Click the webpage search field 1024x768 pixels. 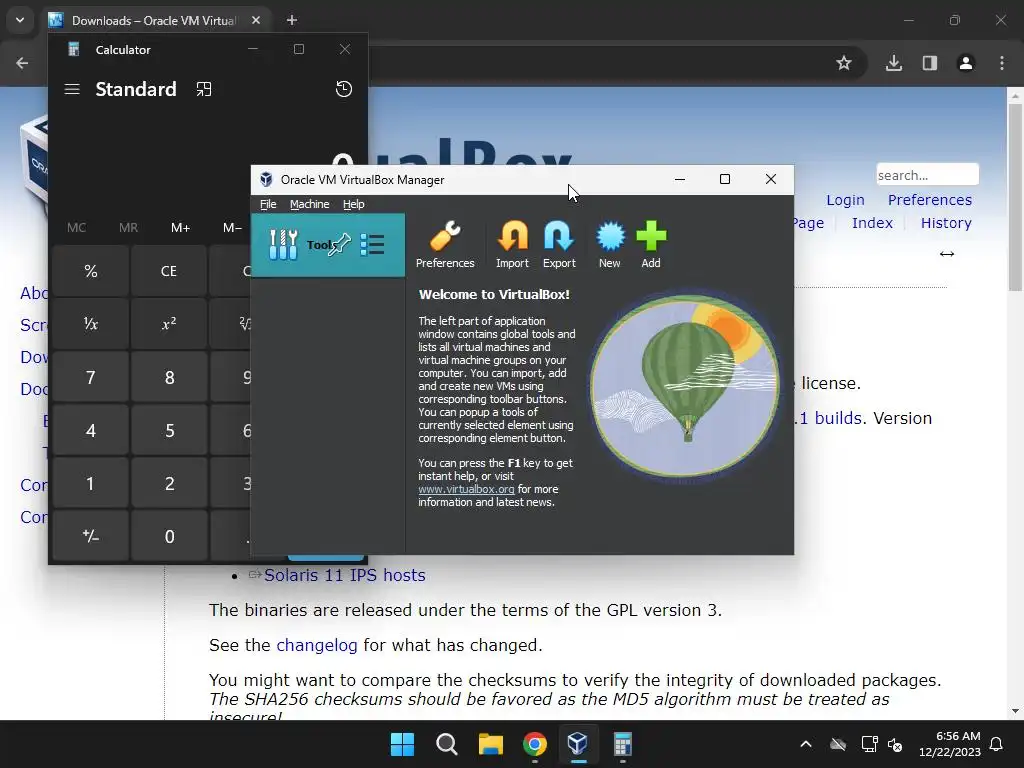coord(927,175)
